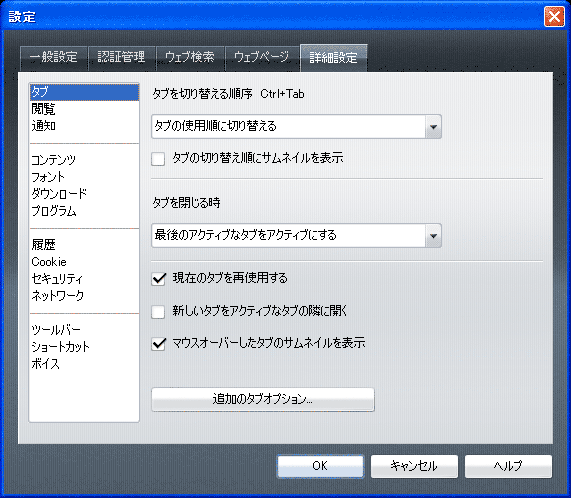This screenshot has height=498, width=571.
Task: Select タブ in the category list
Action: [84, 92]
